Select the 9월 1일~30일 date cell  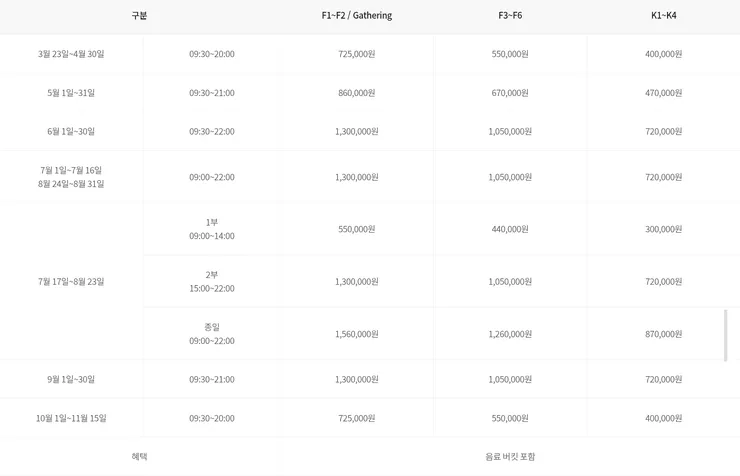click(x=71, y=379)
